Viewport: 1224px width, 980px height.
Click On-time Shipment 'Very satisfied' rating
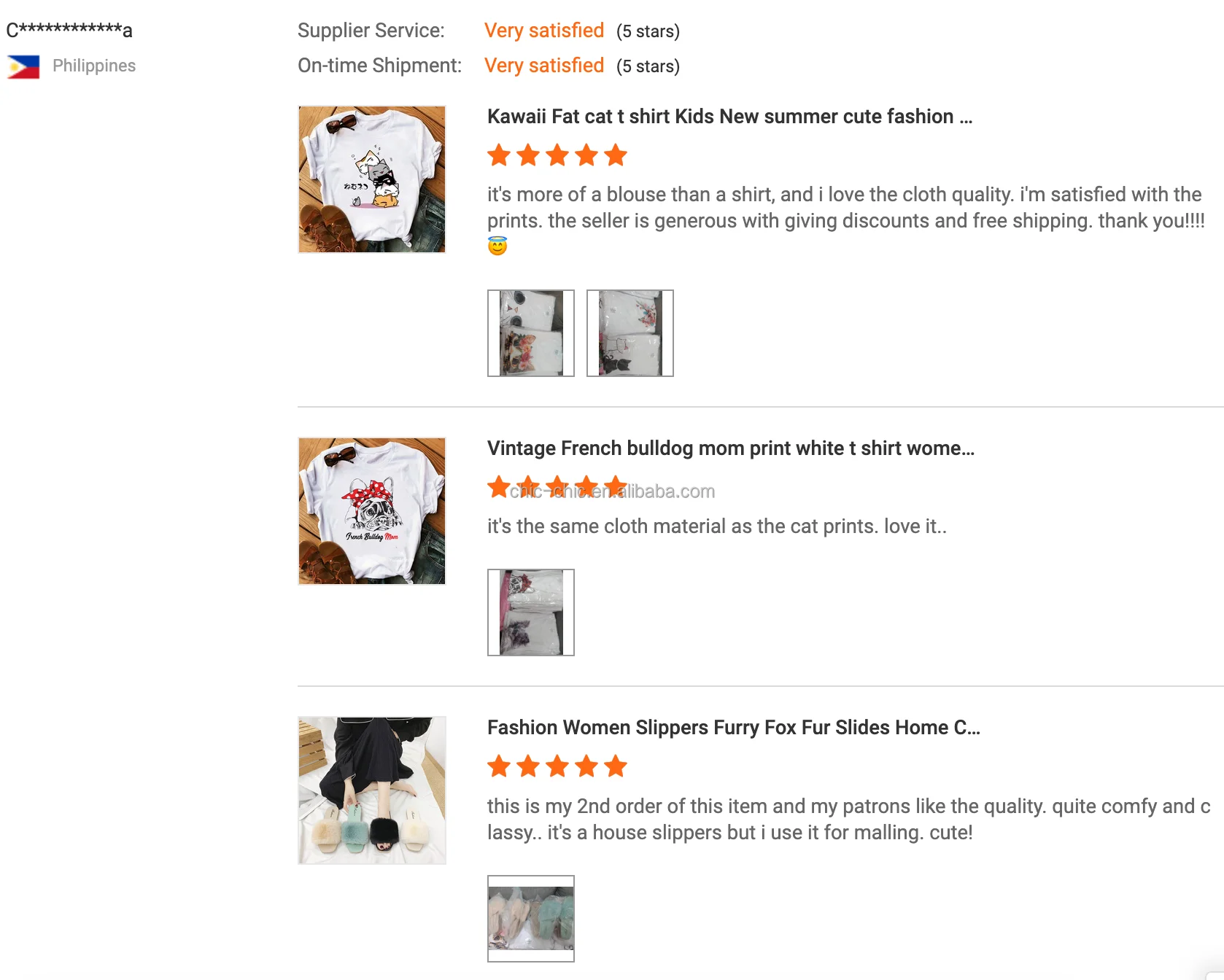coord(544,66)
